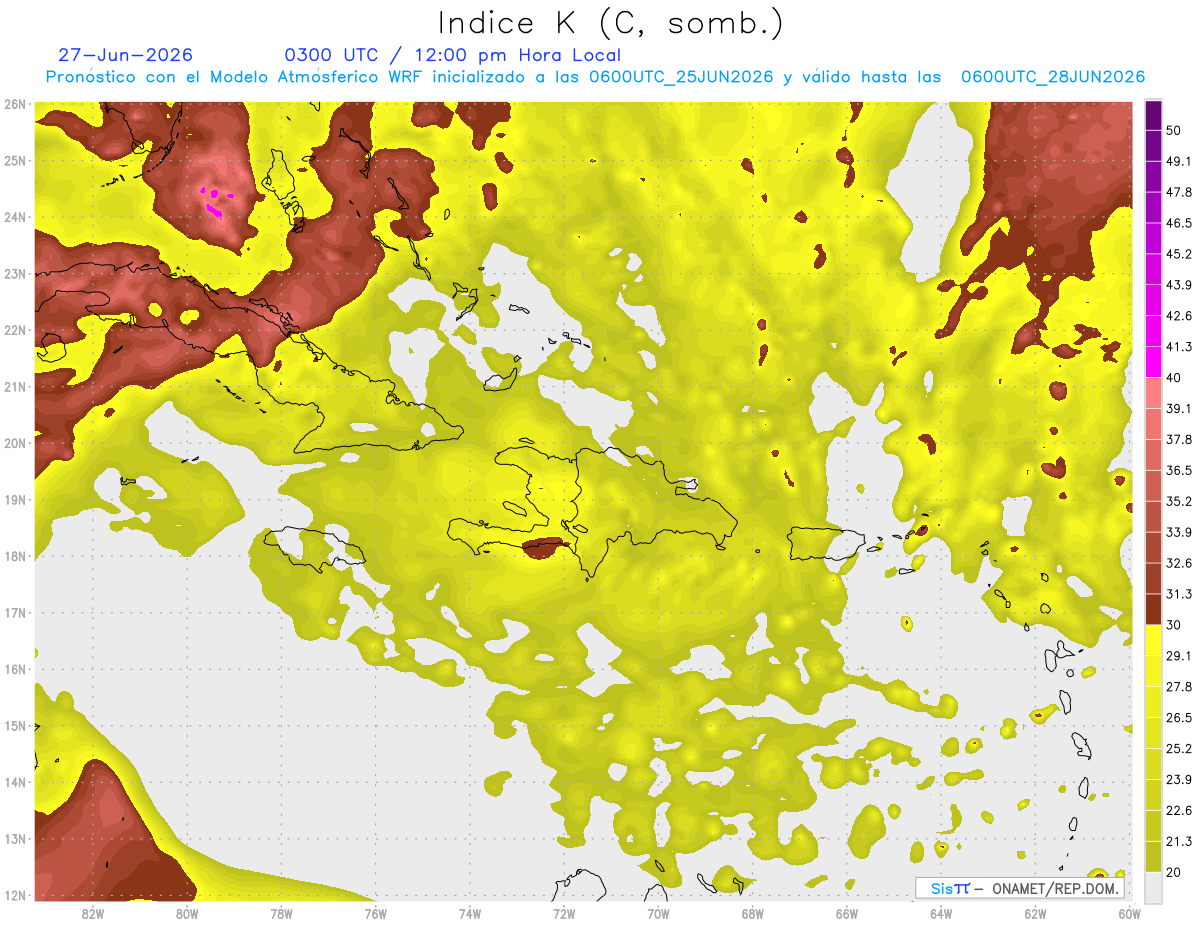The width and height of the screenshot is (1200, 927).
Task: Click the "ONAMET/REP.DOM." credit label
Action: (x=1054, y=888)
